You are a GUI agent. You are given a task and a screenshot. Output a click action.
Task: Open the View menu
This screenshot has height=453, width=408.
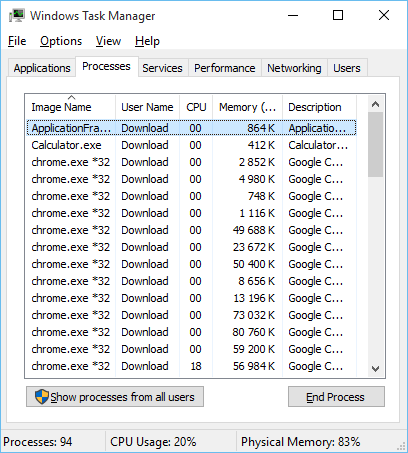[x=108, y=41]
